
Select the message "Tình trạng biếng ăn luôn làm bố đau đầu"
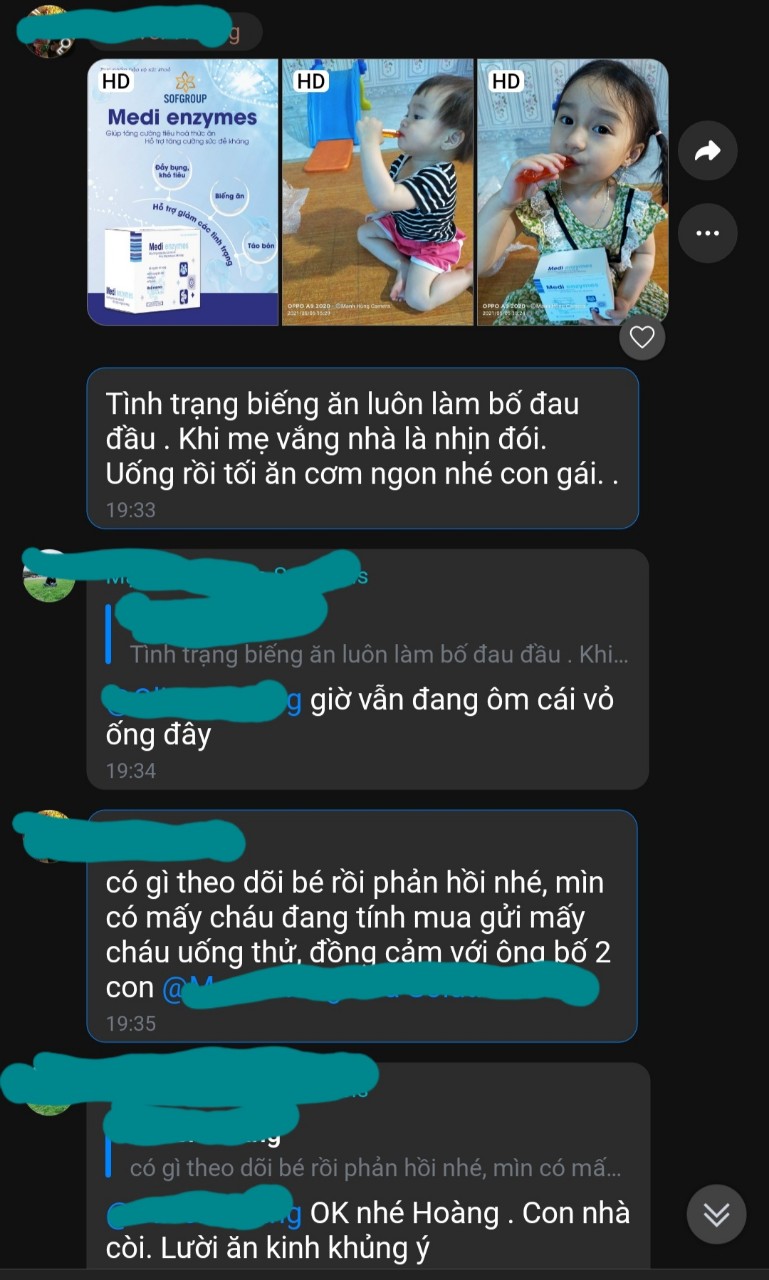tap(363, 448)
